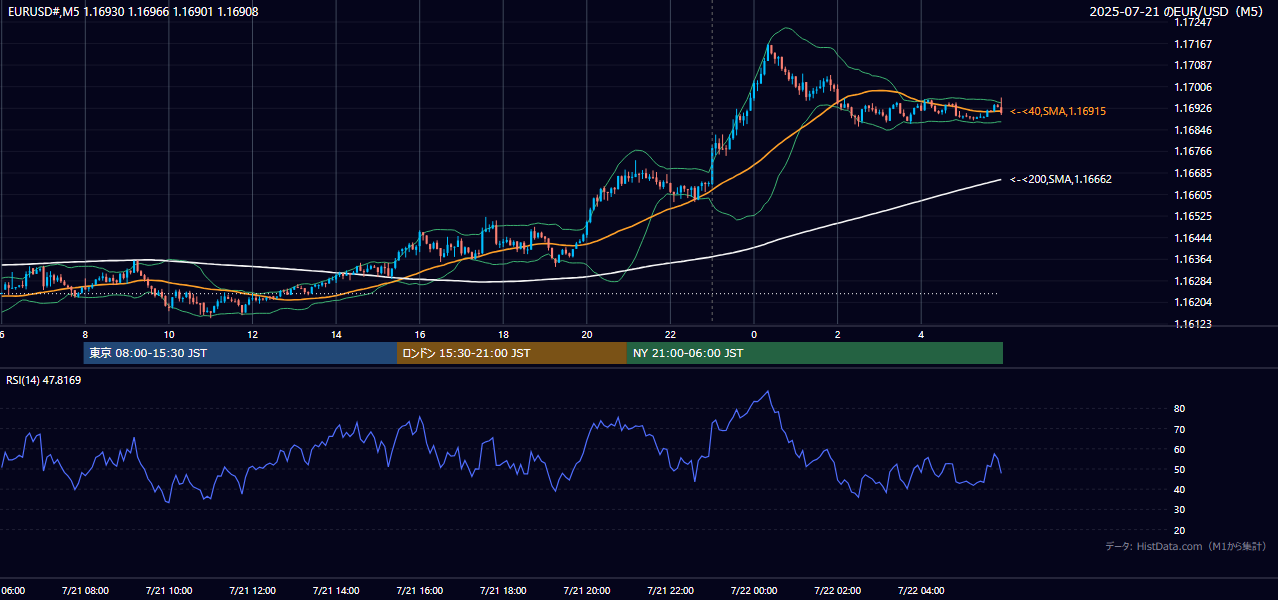Click the bottom time label 7/21 22:00
The height and width of the screenshot is (600, 1278).
coord(671,590)
